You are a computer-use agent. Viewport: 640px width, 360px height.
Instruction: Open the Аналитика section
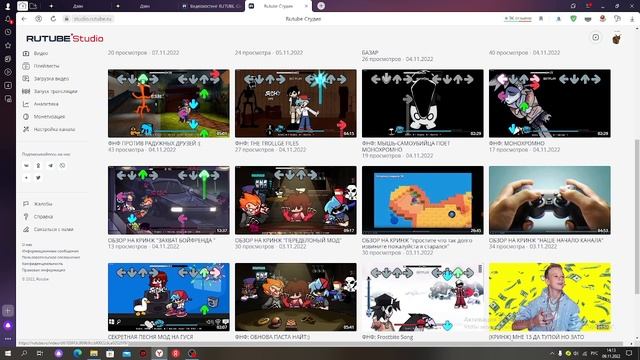[40, 104]
